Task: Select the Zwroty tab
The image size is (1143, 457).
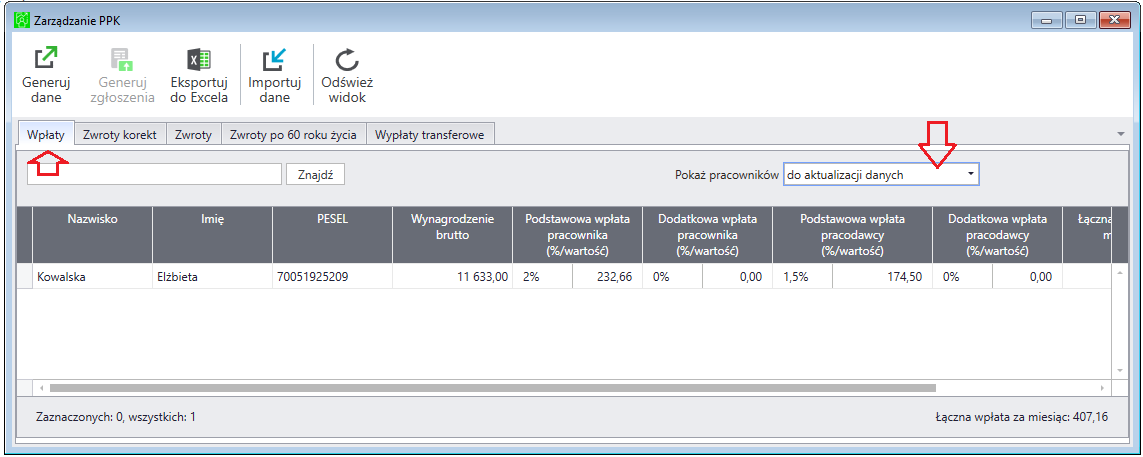Action: 193,135
